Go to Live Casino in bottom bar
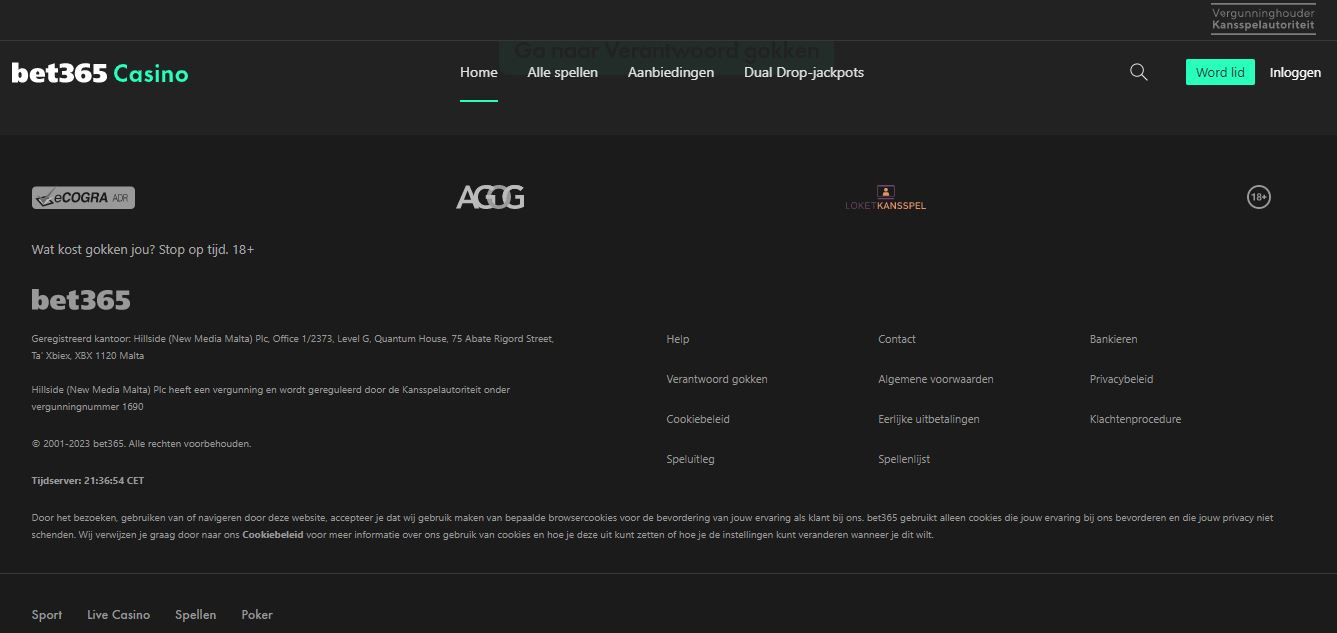This screenshot has width=1337, height=633. 118,615
